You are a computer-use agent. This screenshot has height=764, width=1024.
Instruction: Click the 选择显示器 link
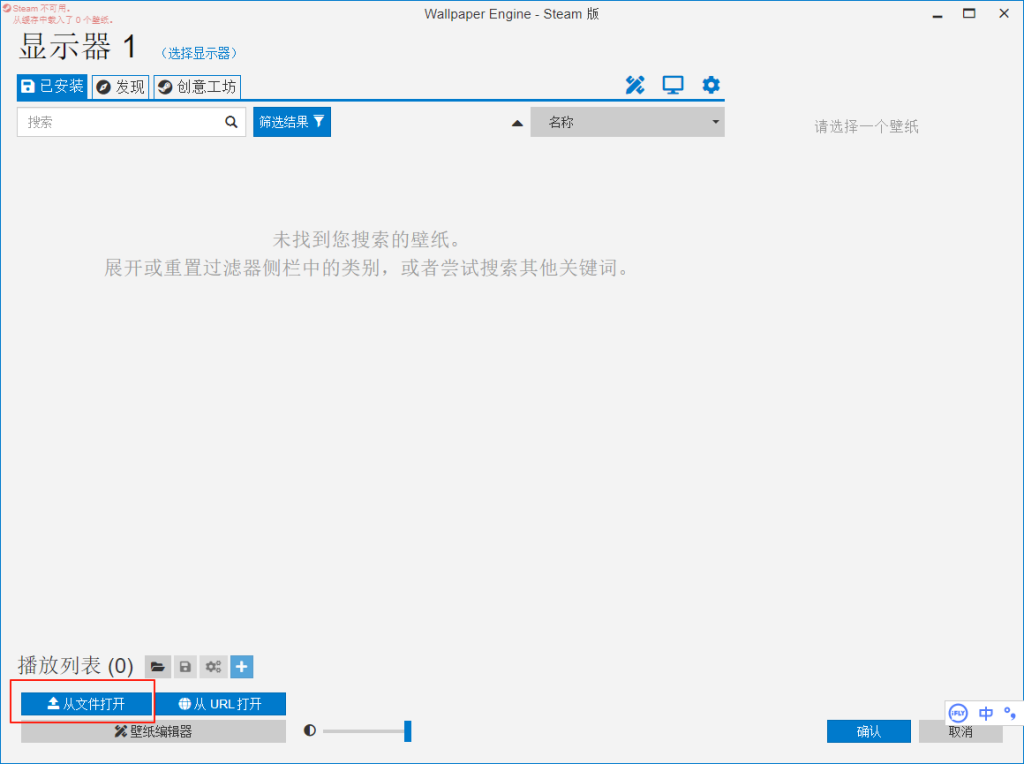point(199,53)
